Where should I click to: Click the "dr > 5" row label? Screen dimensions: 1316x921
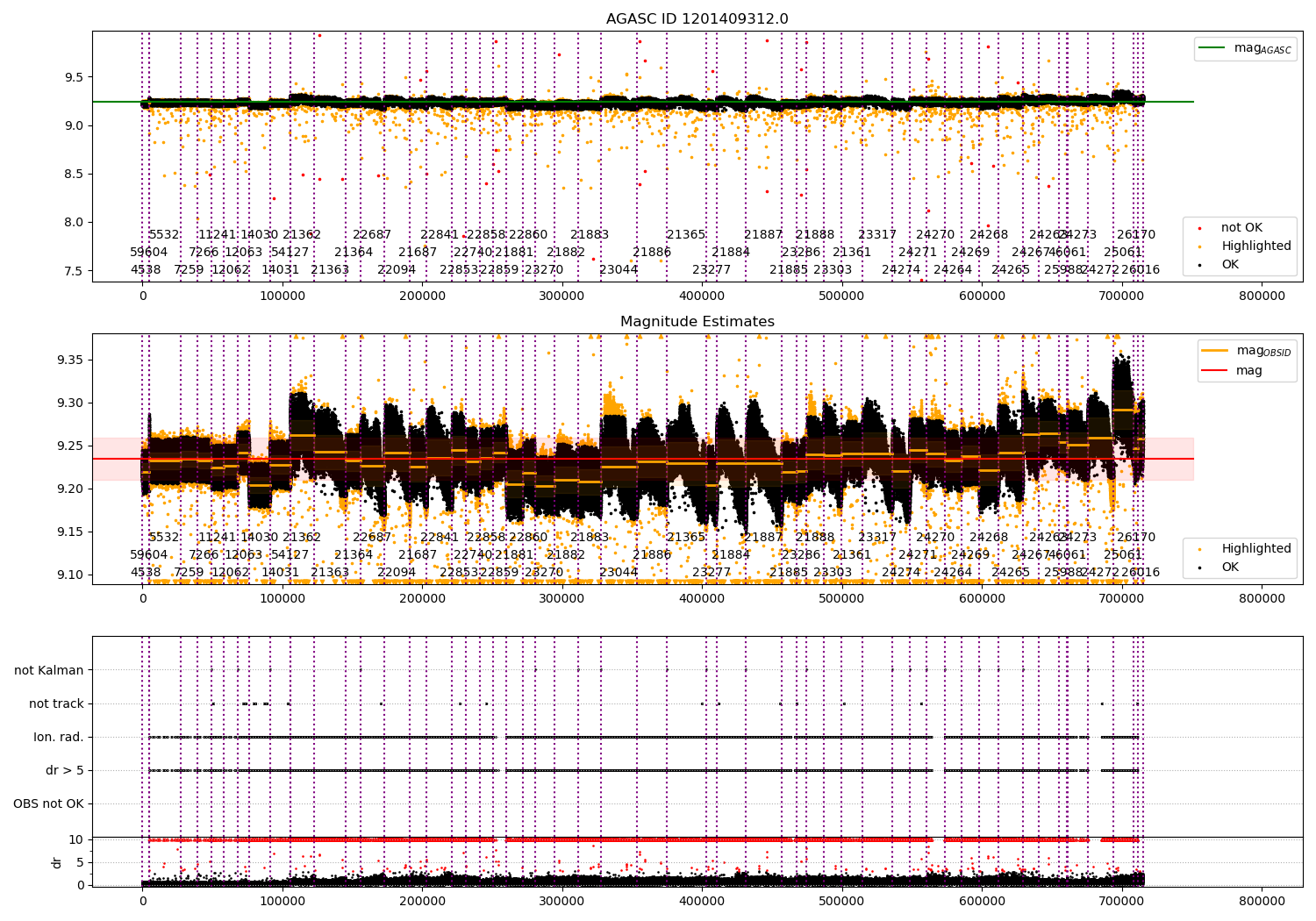pyautogui.click(x=65, y=770)
